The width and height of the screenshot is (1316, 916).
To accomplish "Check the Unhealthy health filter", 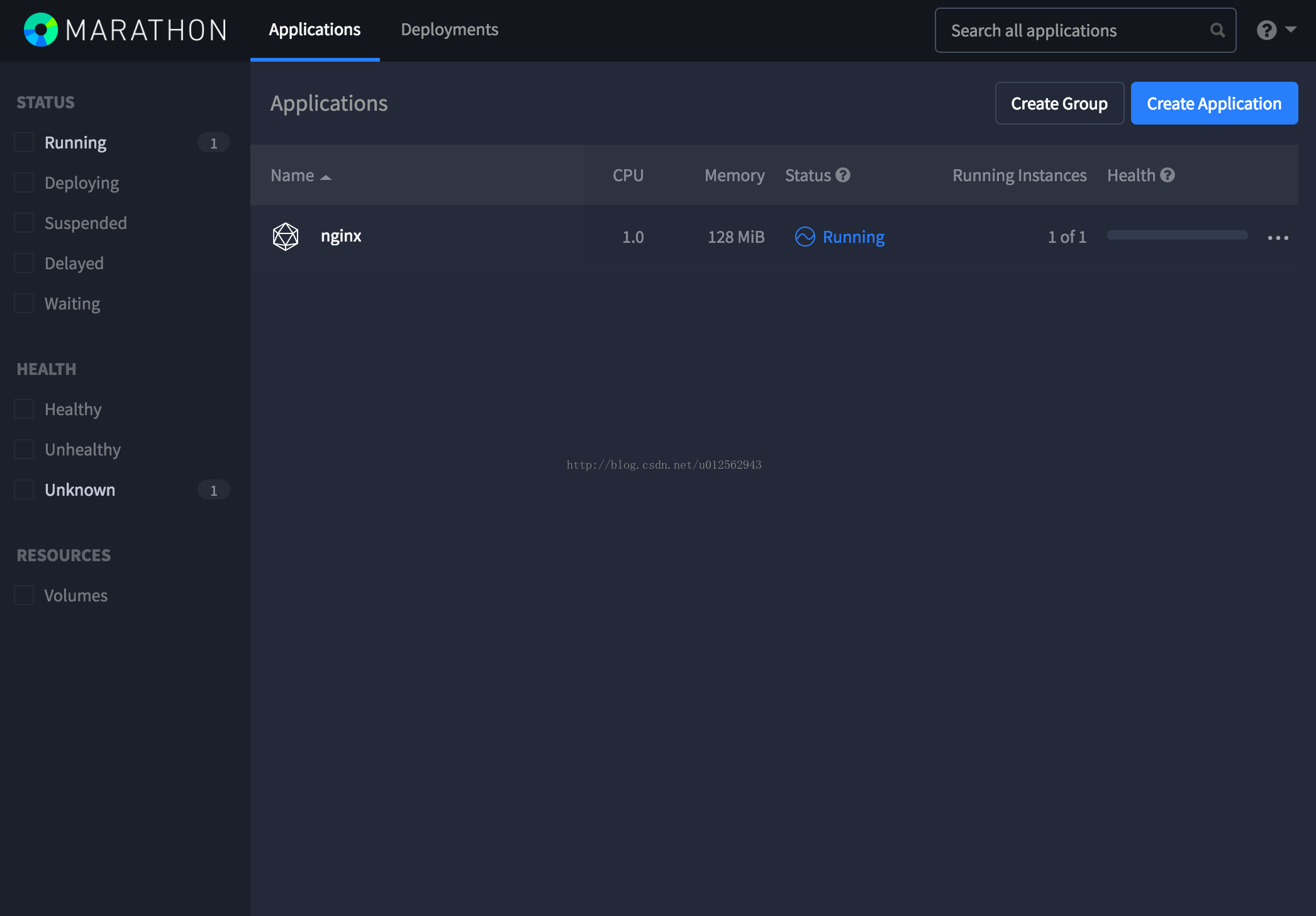I will (24, 449).
